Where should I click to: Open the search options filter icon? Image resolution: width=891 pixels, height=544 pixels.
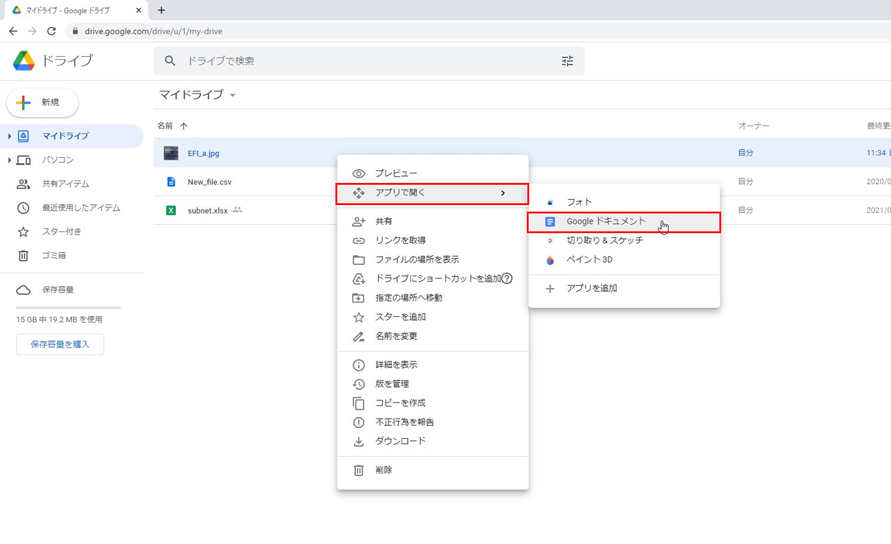(x=567, y=61)
